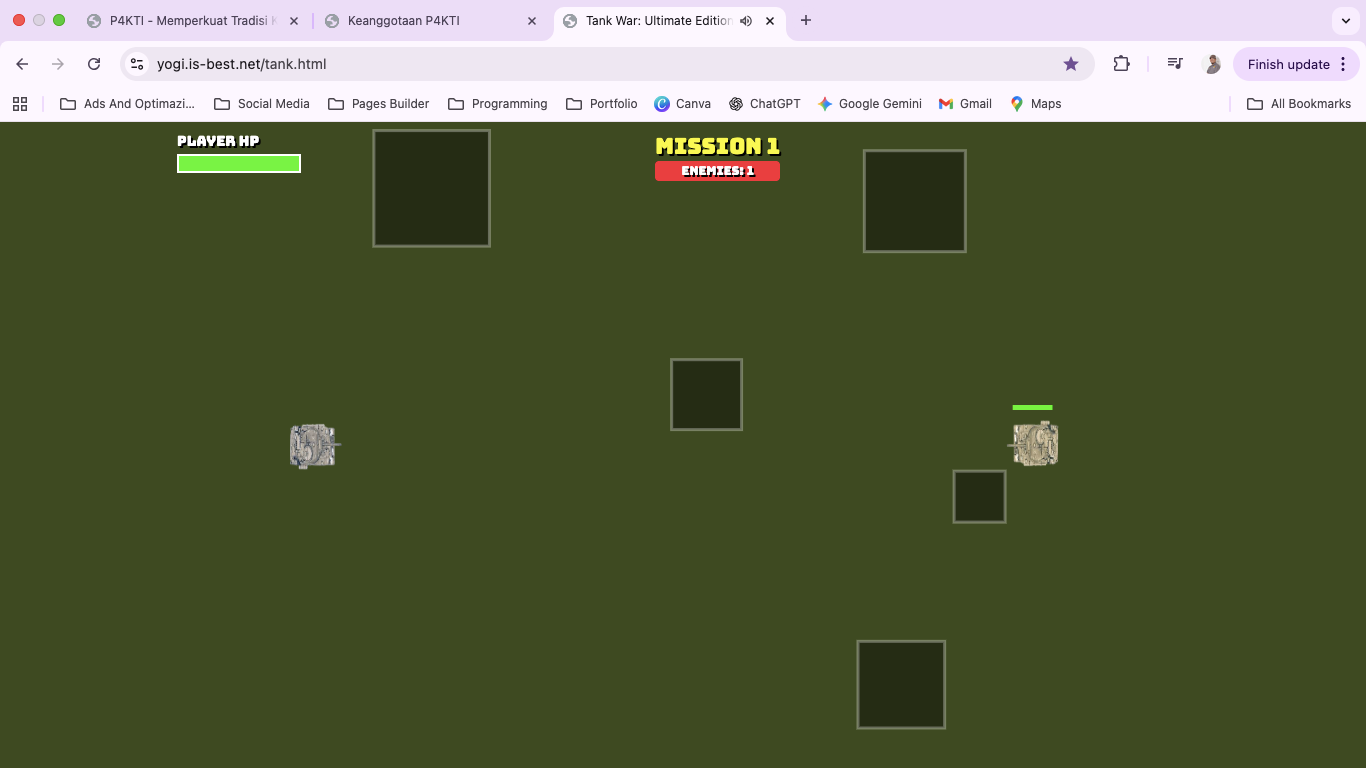Open the Programming bookmarks folder
The width and height of the screenshot is (1366, 768).
(x=498, y=104)
